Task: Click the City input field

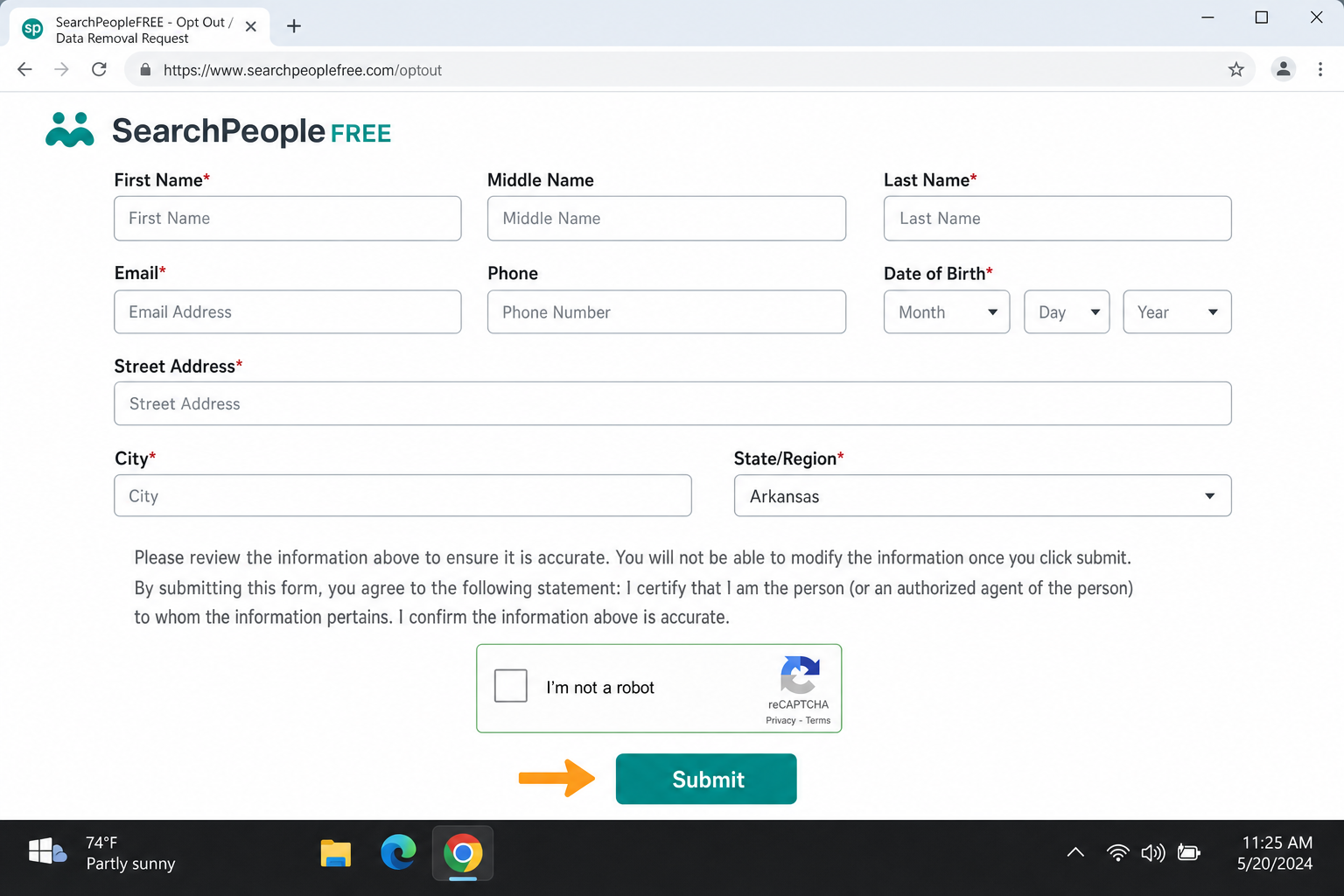Action: [x=402, y=496]
